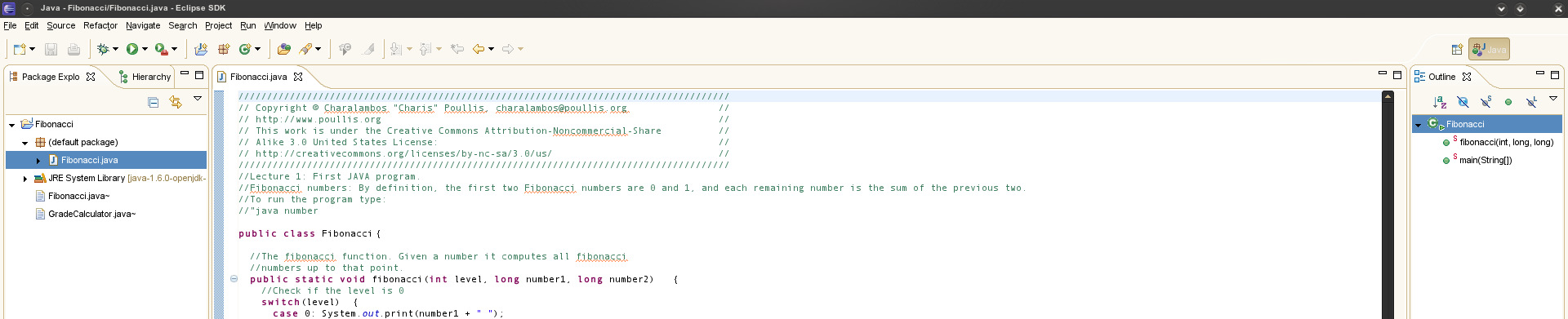Click the New Java Class icon

[245, 49]
